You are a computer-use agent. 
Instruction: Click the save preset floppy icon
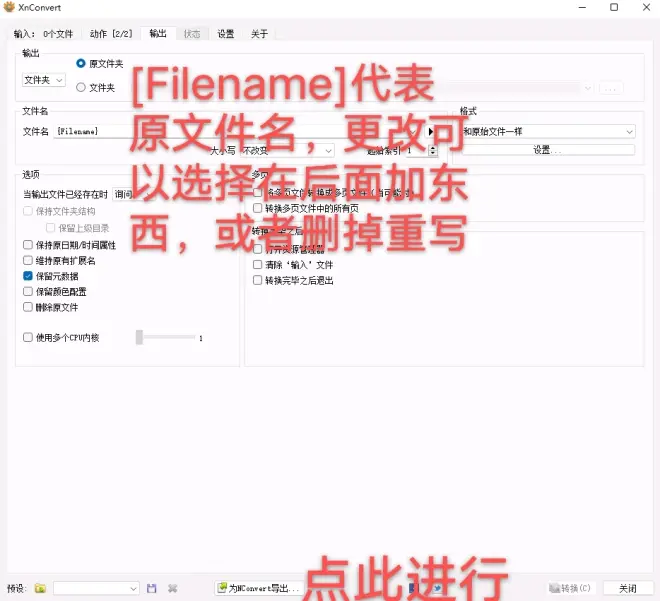click(152, 589)
